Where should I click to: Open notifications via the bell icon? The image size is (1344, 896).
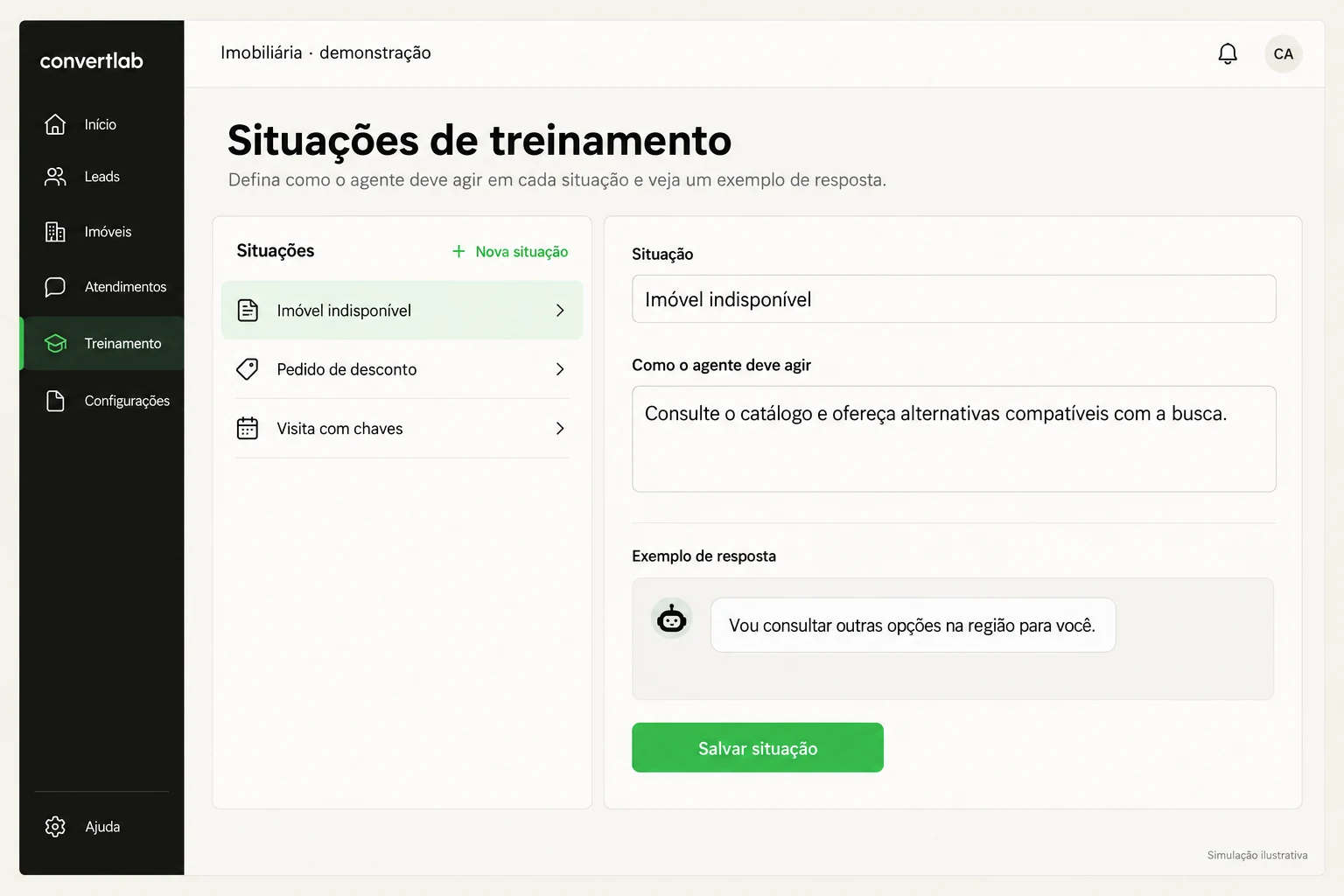coord(1228,54)
